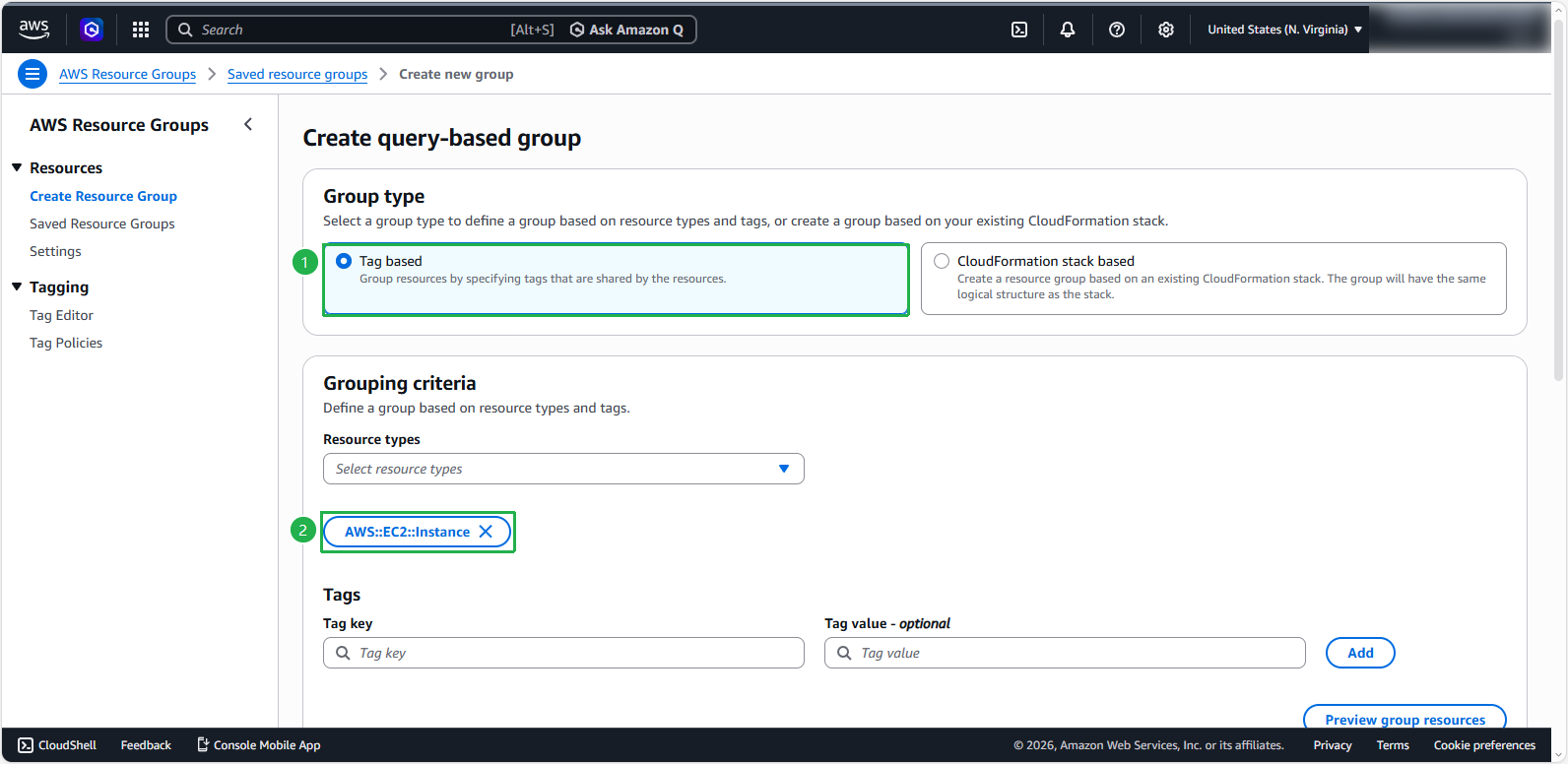Open the Terms link

[1393, 745]
